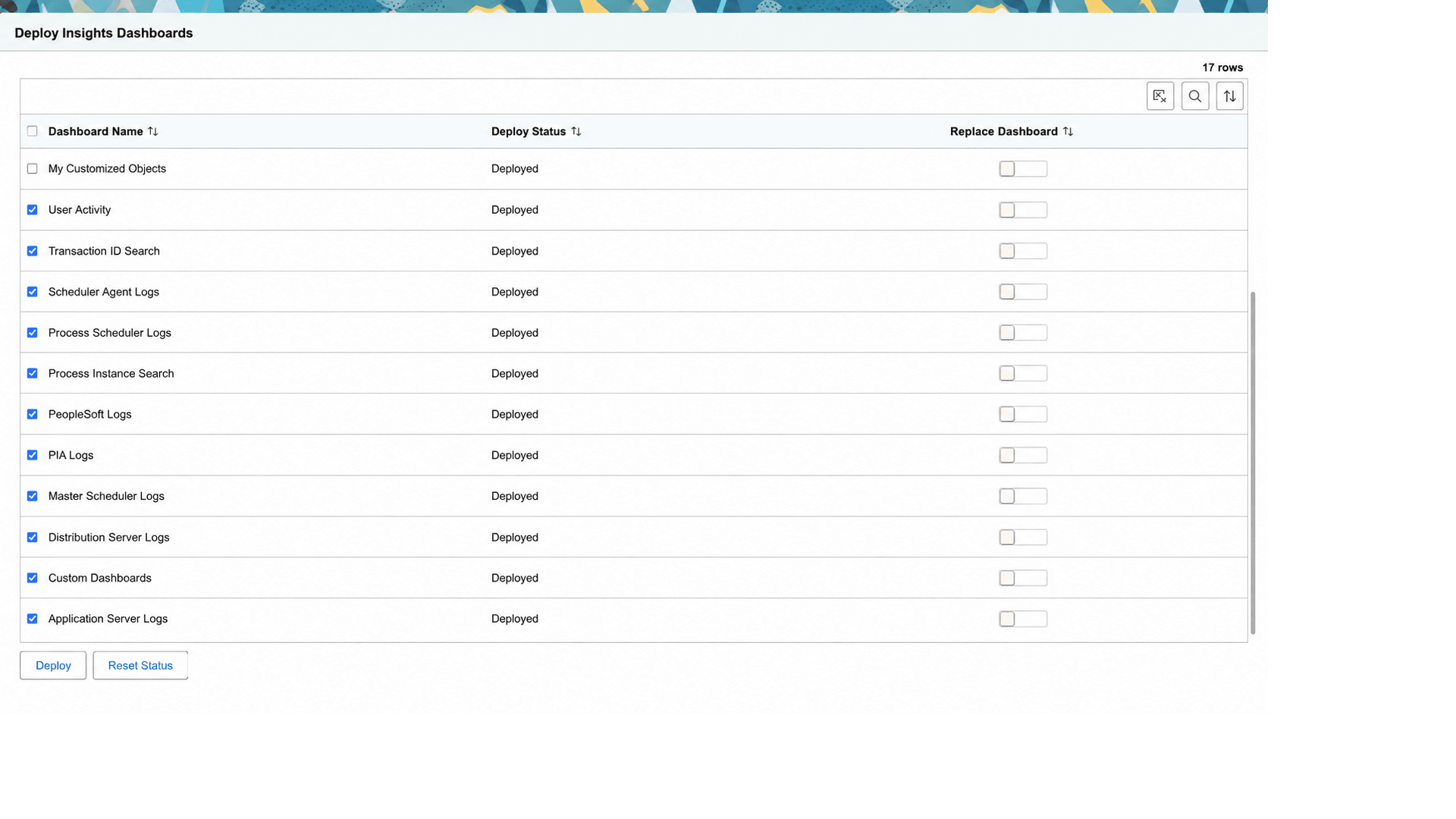This screenshot has height=819, width=1456.
Task: Click the sort toolbar icon above the table
Action: [1230, 96]
